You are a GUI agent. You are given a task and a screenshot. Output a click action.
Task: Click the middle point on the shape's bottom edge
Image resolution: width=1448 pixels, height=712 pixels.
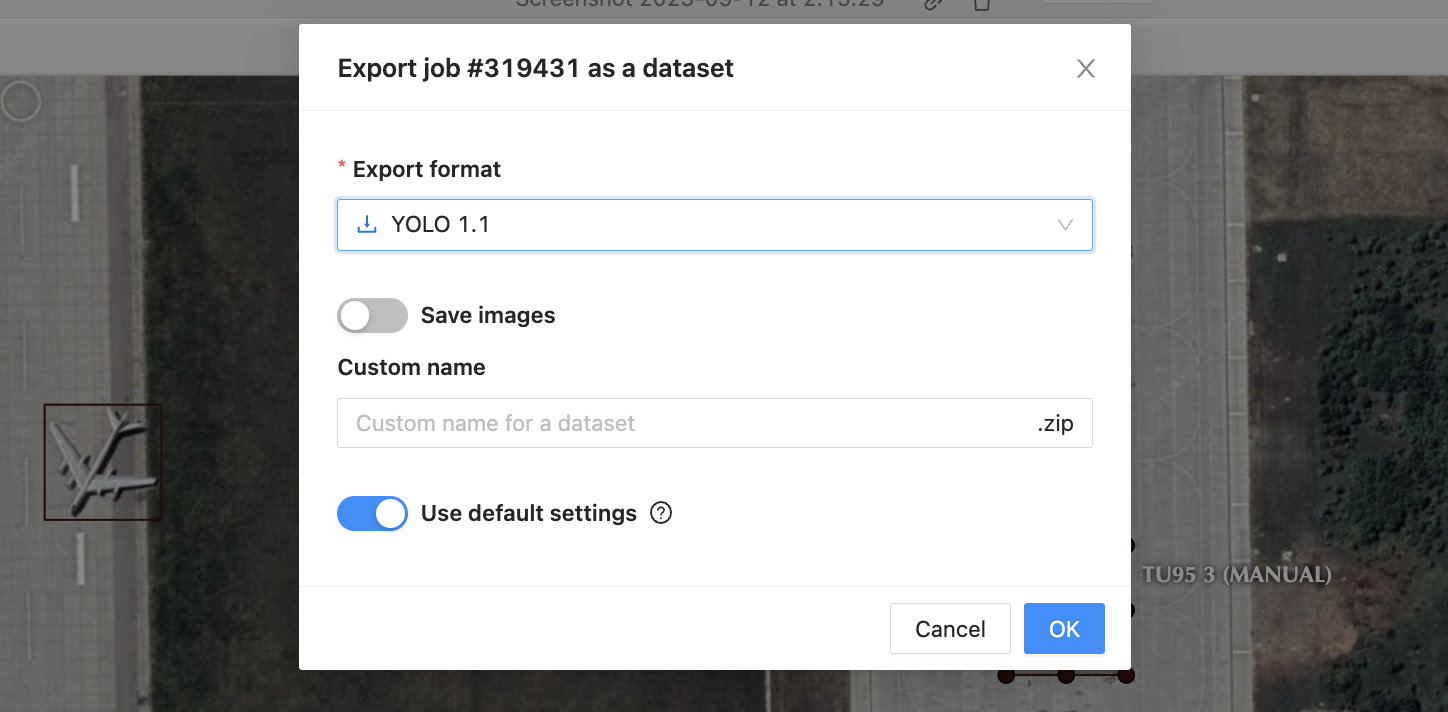1066,676
